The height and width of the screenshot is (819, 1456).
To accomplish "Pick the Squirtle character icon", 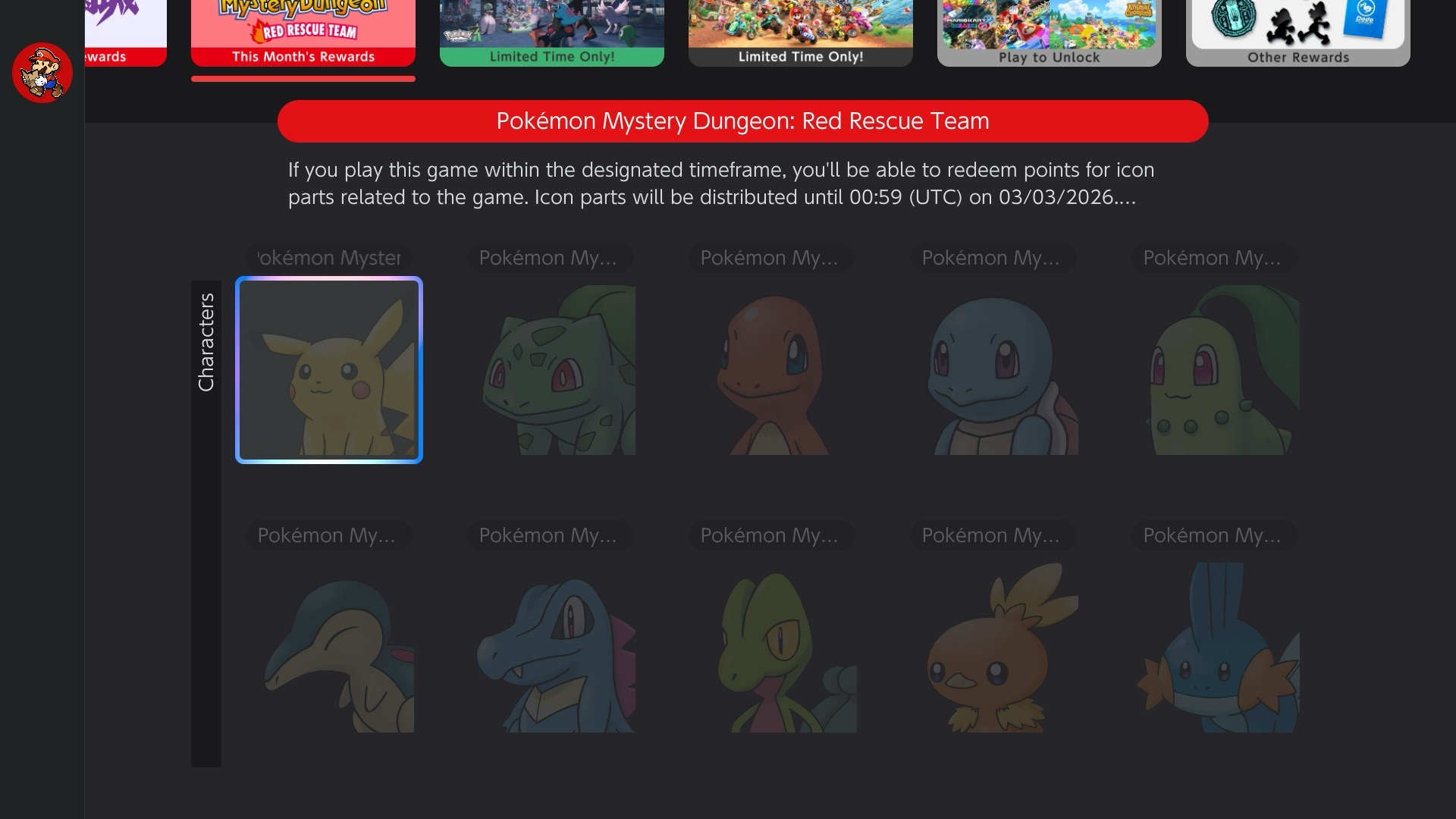I will coord(993,370).
